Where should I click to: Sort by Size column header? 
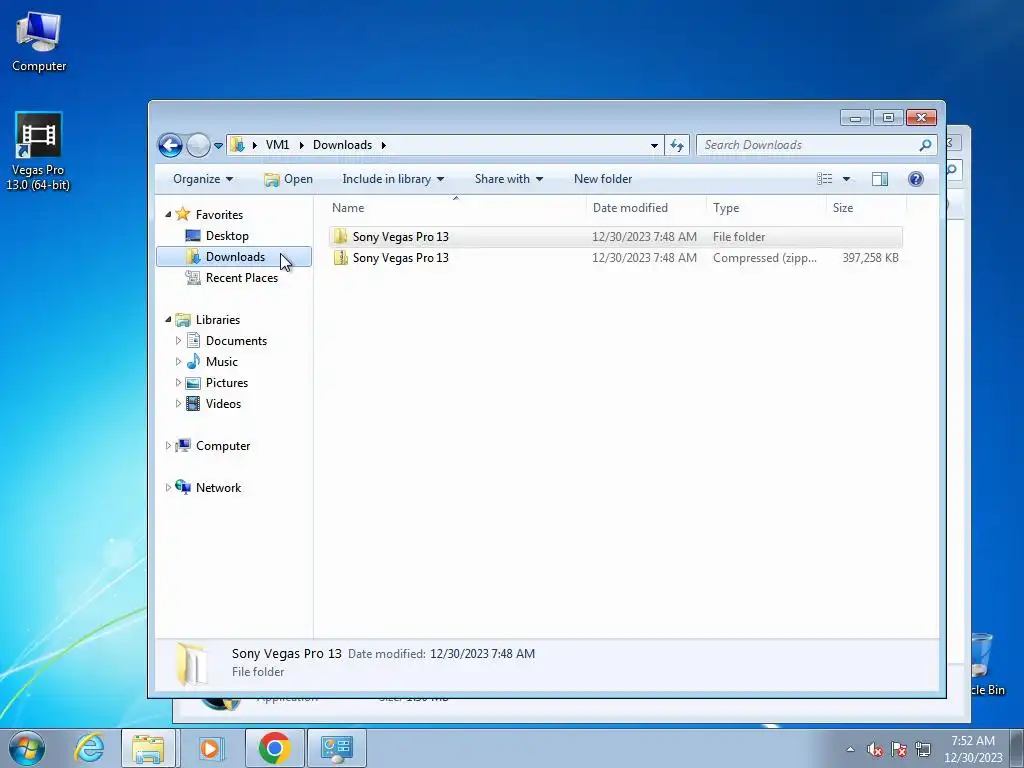coord(866,208)
